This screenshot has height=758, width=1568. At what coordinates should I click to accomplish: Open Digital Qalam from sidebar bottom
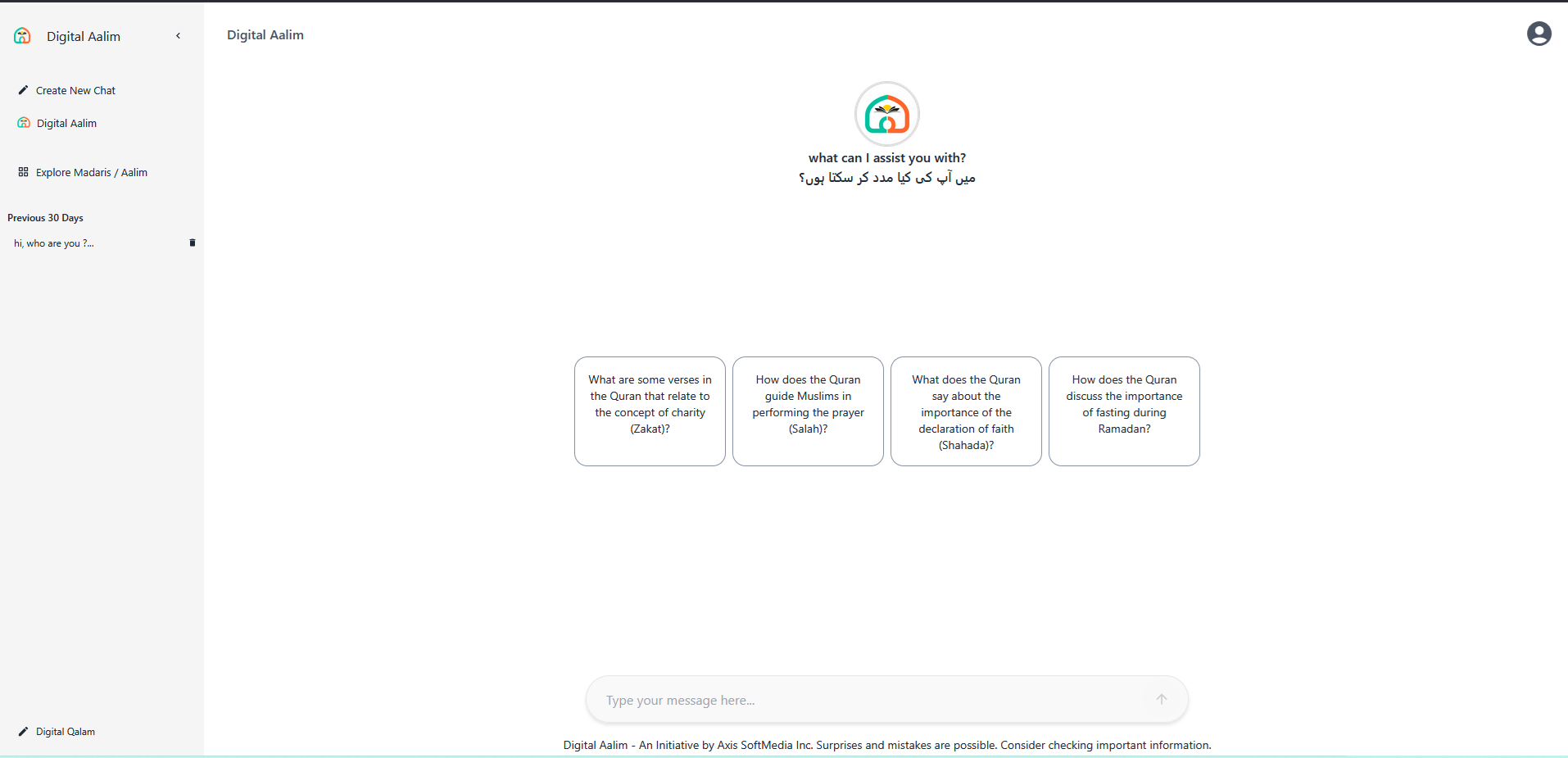pos(66,731)
